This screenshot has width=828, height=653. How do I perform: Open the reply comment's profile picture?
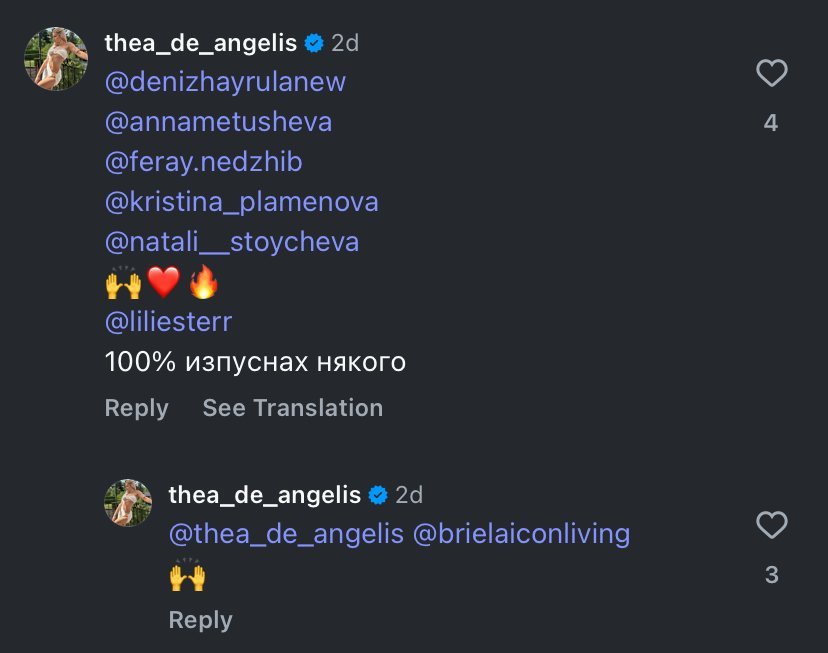coord(128,503)
